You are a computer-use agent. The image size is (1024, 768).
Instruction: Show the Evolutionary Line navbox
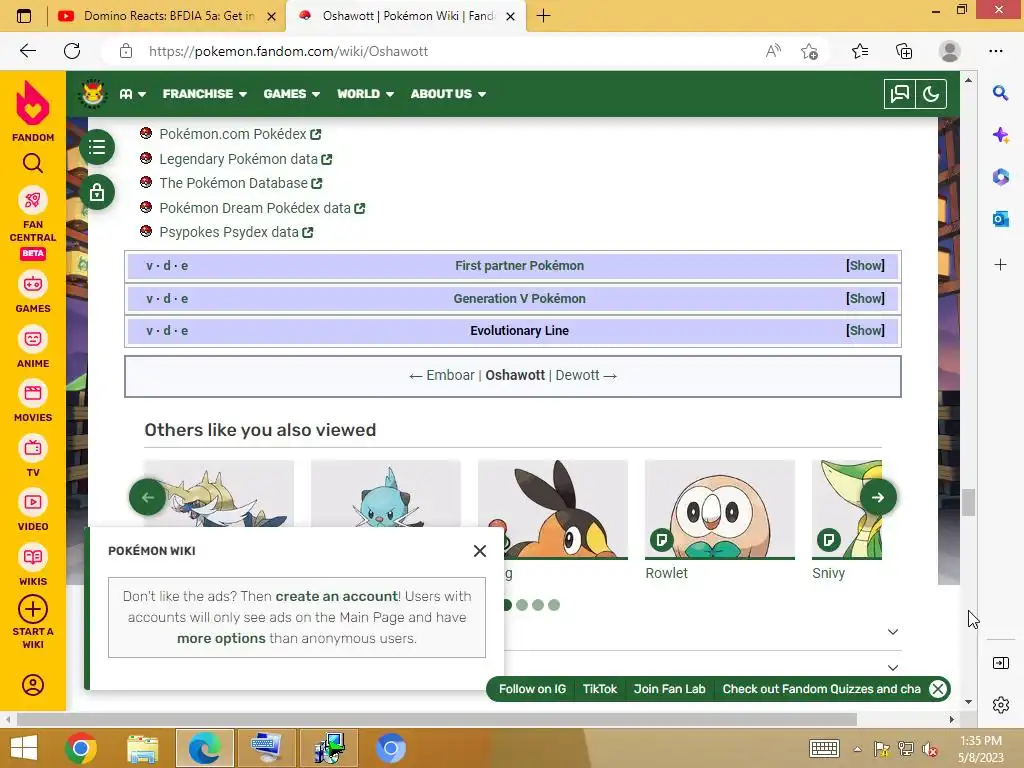point(865,330)
